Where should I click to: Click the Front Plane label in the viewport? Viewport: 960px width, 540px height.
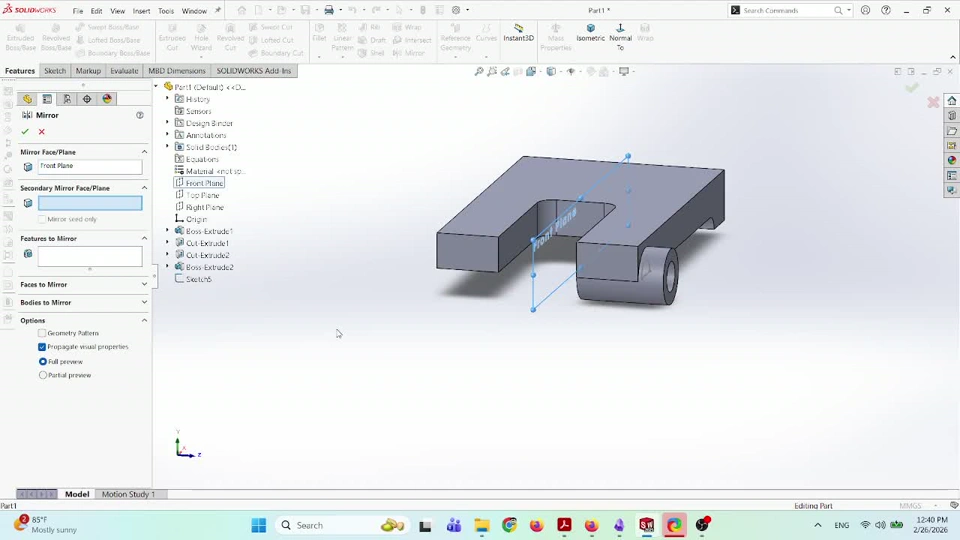[x=555, y=230]
